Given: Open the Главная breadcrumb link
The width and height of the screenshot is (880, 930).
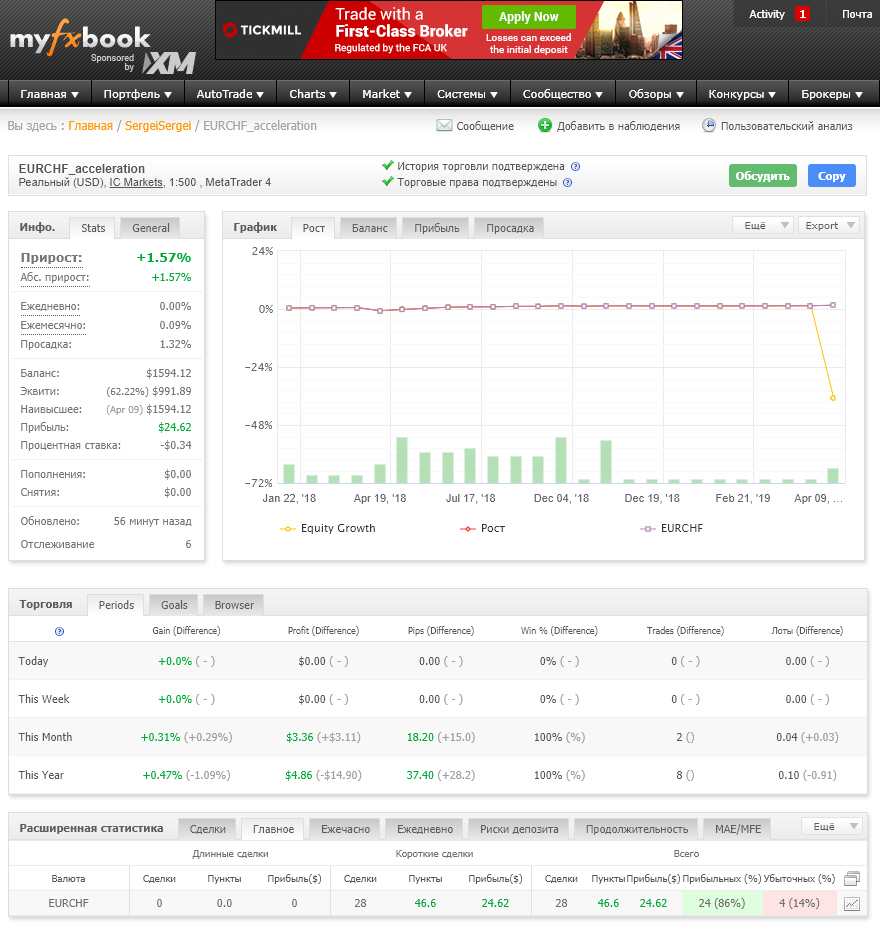Looking at the screenshot, I should pos(90,126).
